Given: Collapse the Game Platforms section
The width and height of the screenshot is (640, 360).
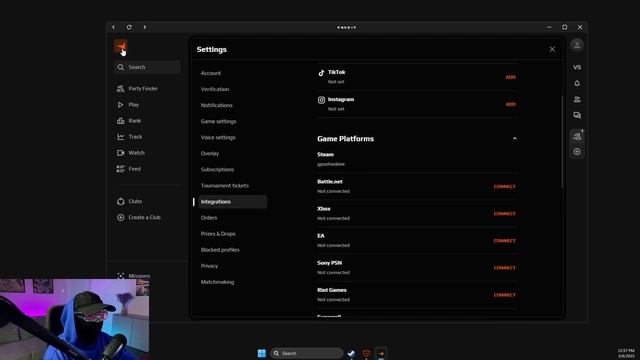Looking at the screenshot, I should point(514,139).
